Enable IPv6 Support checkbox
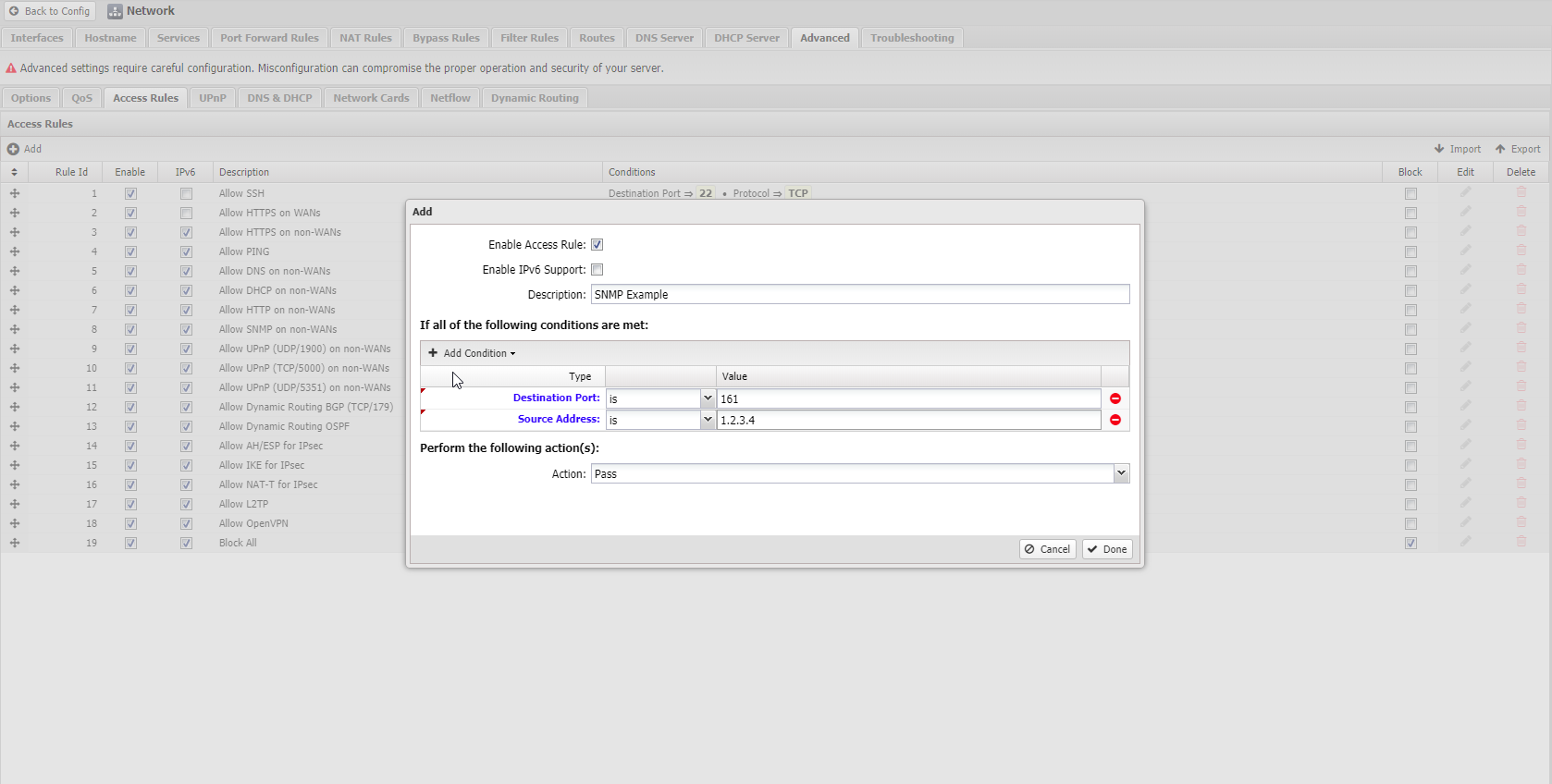Viewport: 1552px width, 784px height. (x=597, y=270)
